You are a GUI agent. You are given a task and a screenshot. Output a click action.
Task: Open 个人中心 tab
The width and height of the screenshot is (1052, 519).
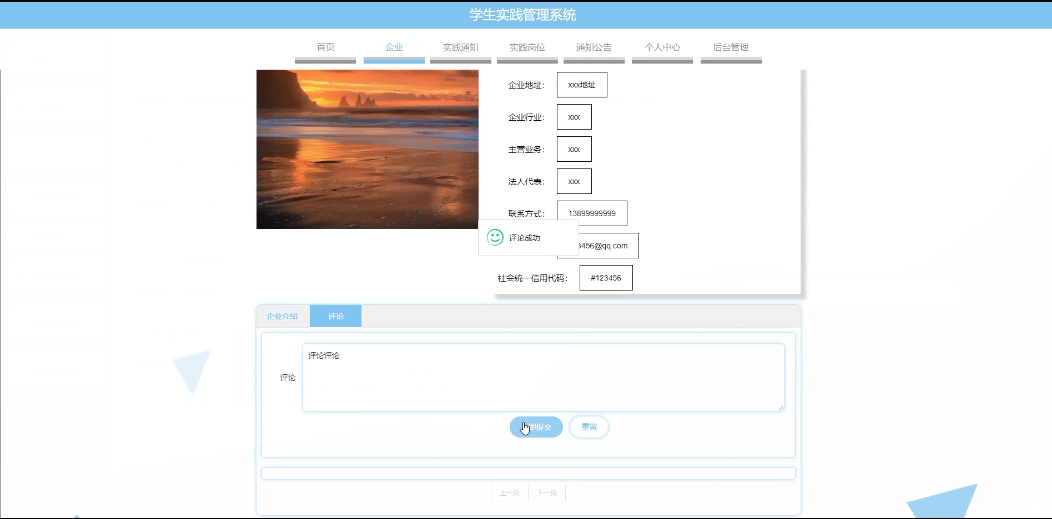coord(662,48)
